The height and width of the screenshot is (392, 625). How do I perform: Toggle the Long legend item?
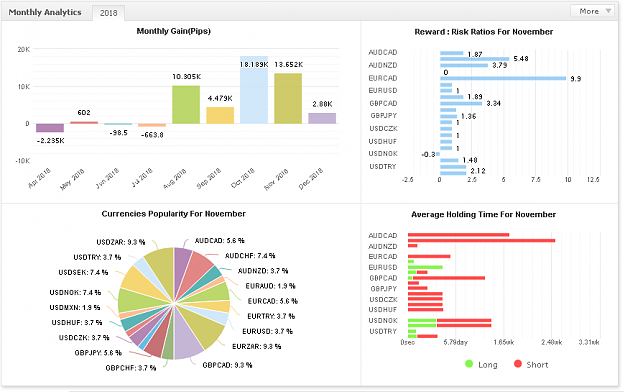tap(482, 364)
